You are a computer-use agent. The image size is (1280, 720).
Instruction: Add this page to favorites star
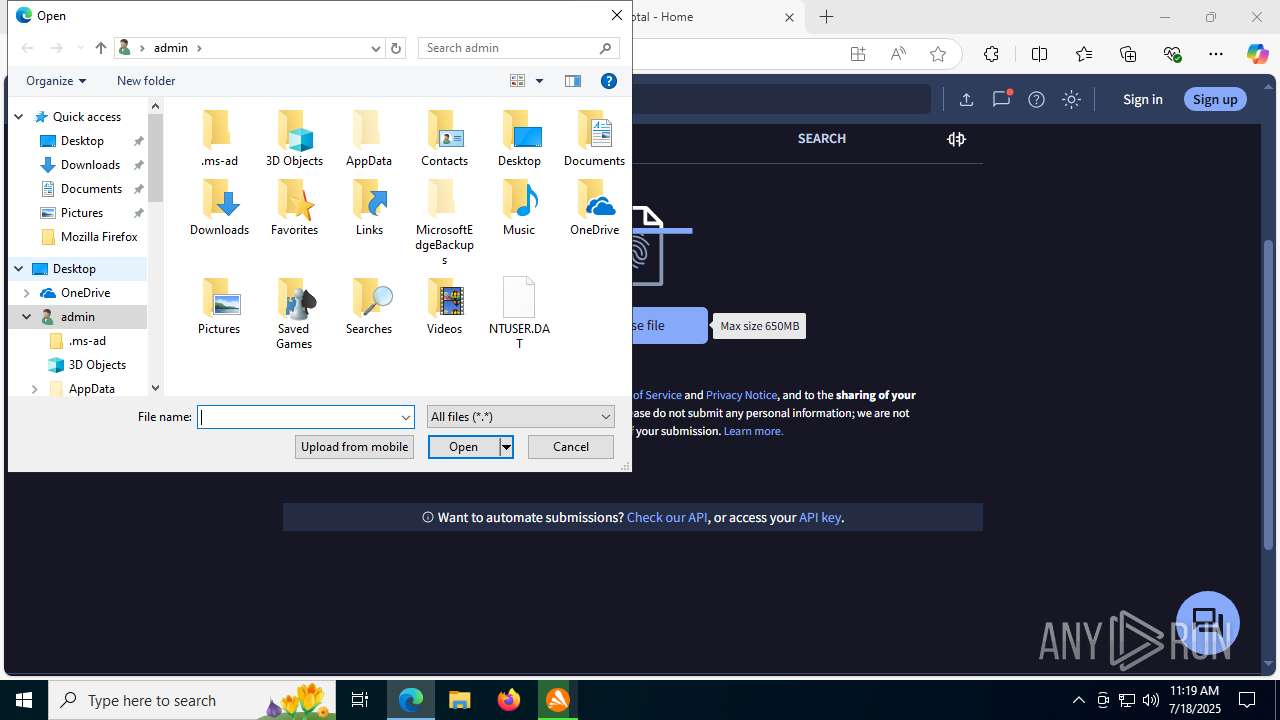pyautogui.click(x=938, y=54)
